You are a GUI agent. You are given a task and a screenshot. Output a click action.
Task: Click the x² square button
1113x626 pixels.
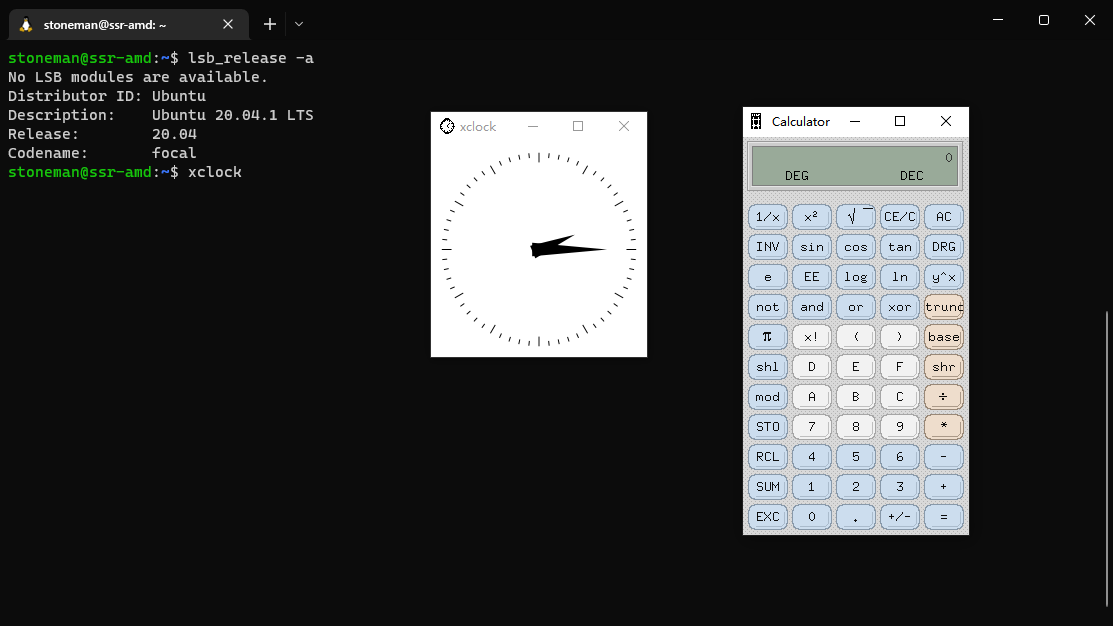(811, 216)
